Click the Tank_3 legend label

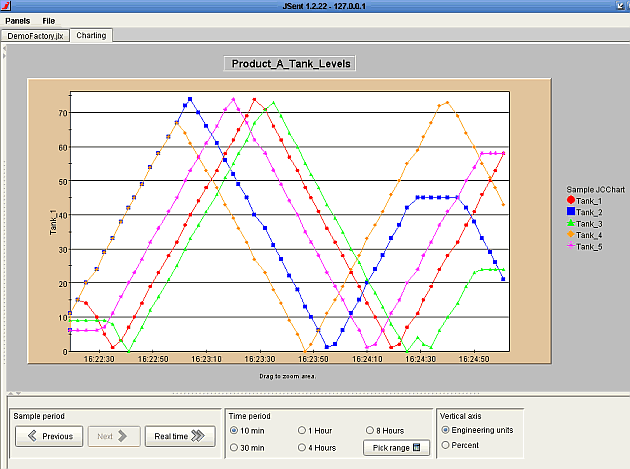point(589,224)
